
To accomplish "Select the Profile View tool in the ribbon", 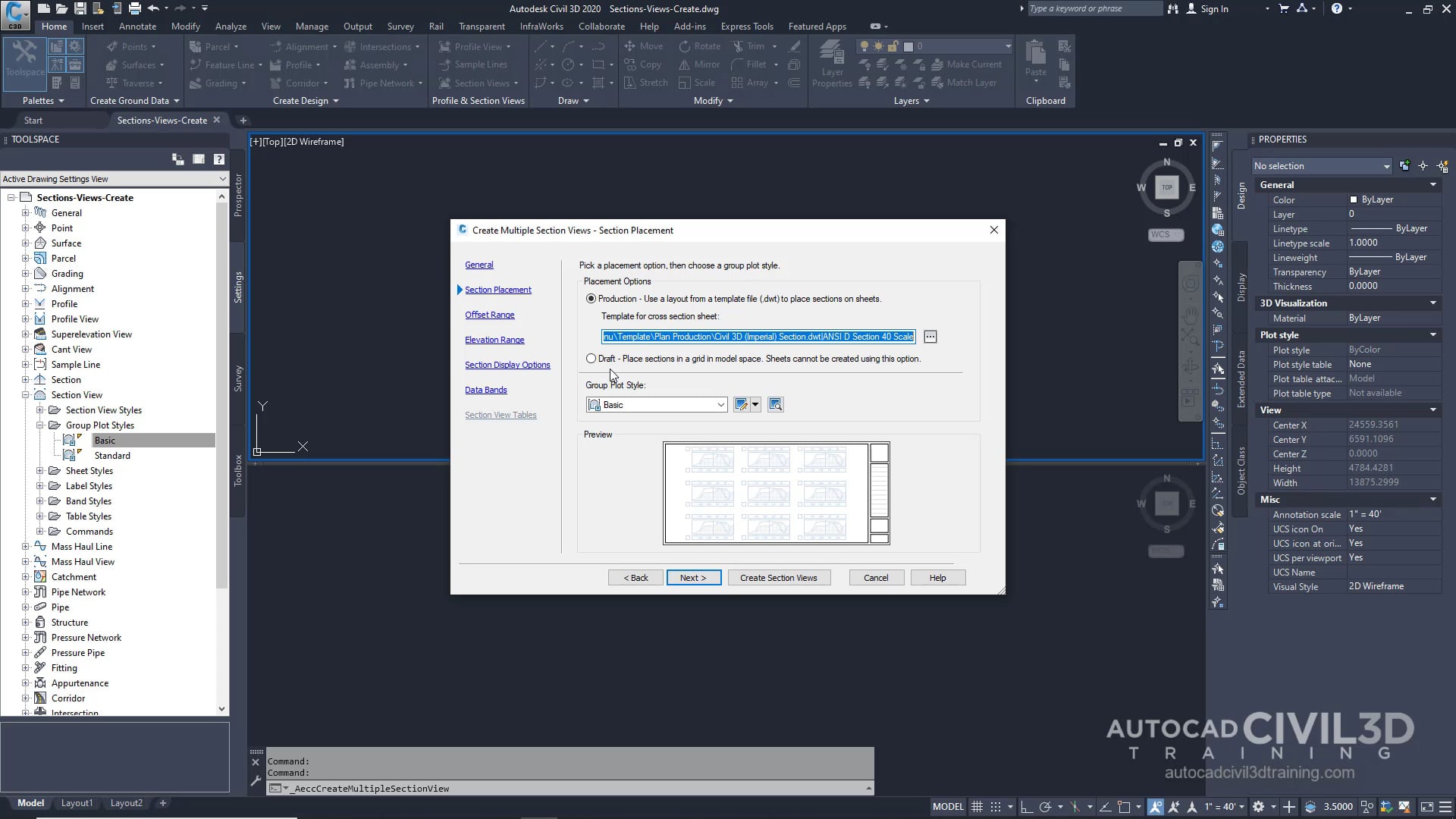I will click(x=475, y=46).
